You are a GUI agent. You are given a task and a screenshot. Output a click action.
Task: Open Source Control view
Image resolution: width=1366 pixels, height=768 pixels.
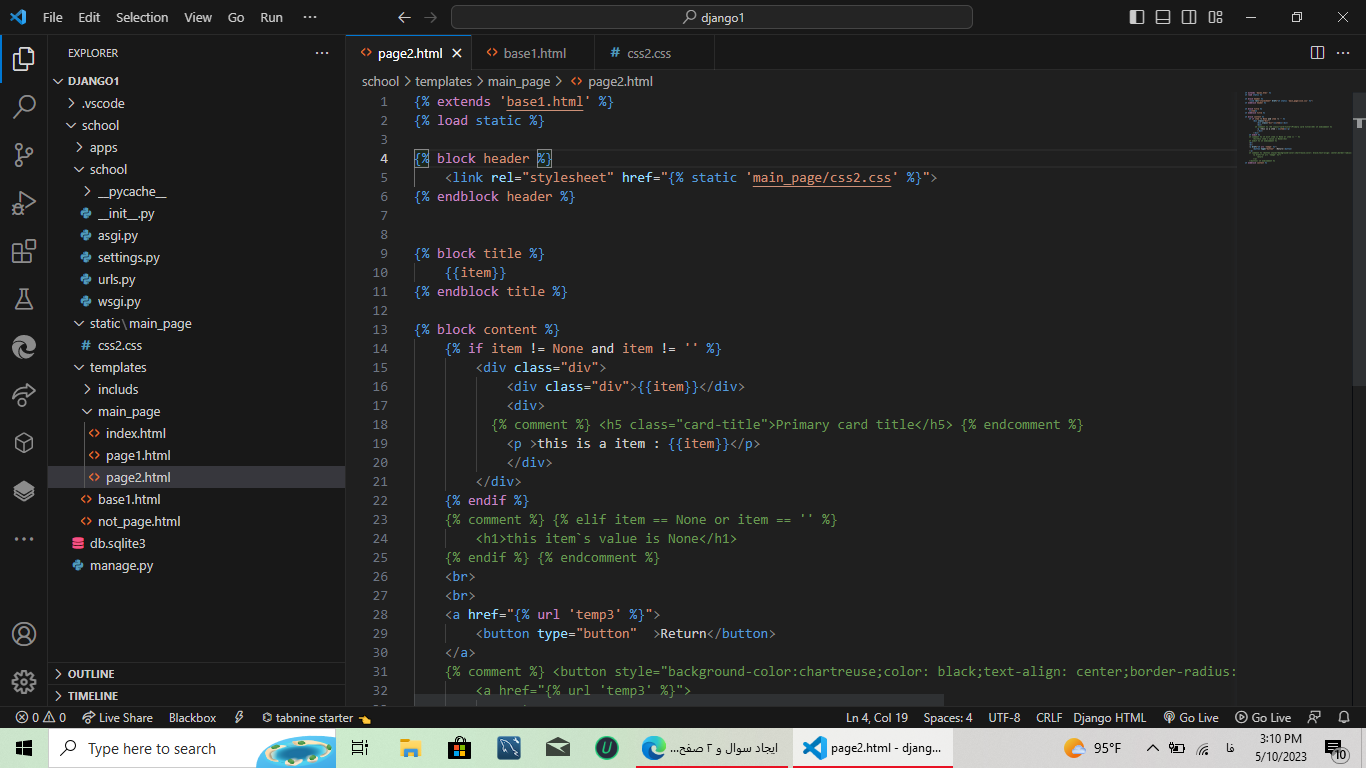pyautogui.click(x=24, y=155)
